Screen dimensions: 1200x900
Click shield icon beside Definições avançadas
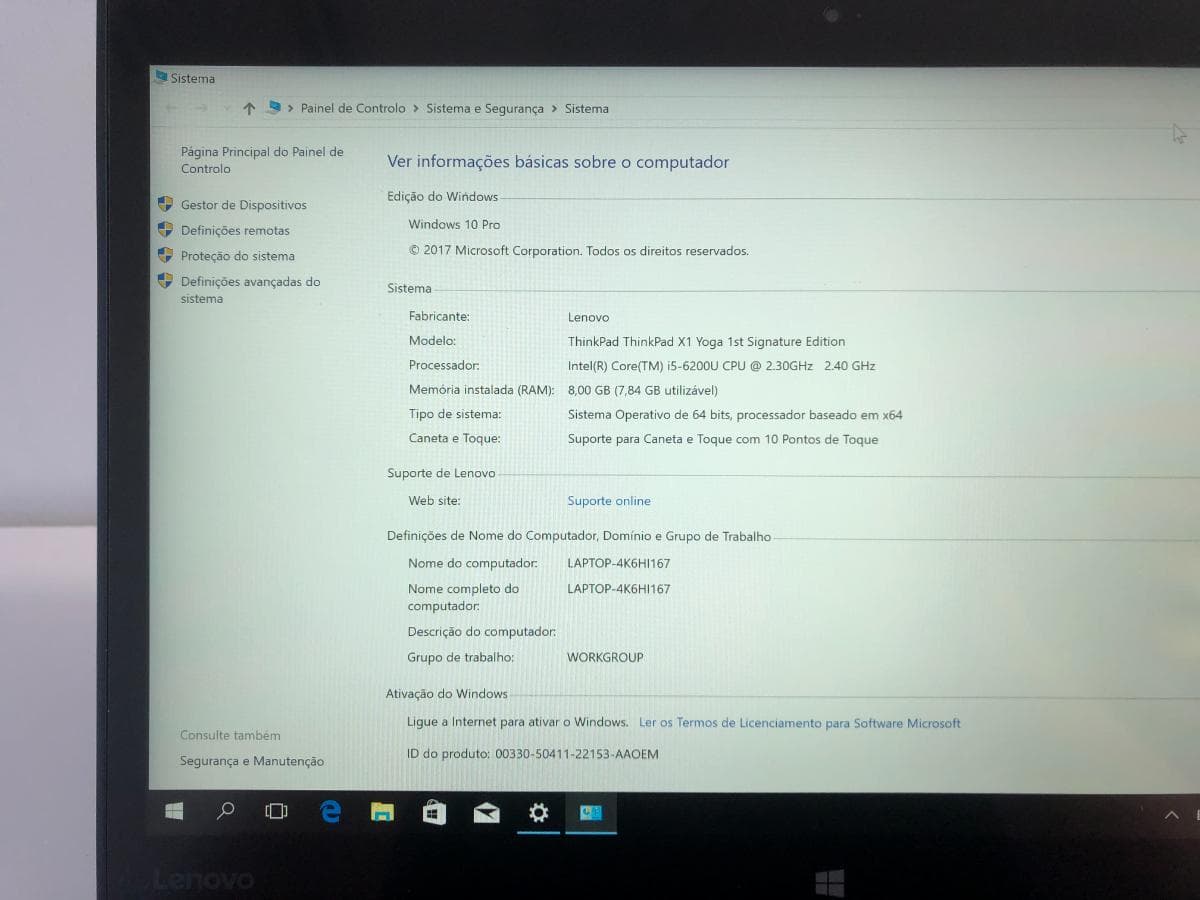[166, 281]
